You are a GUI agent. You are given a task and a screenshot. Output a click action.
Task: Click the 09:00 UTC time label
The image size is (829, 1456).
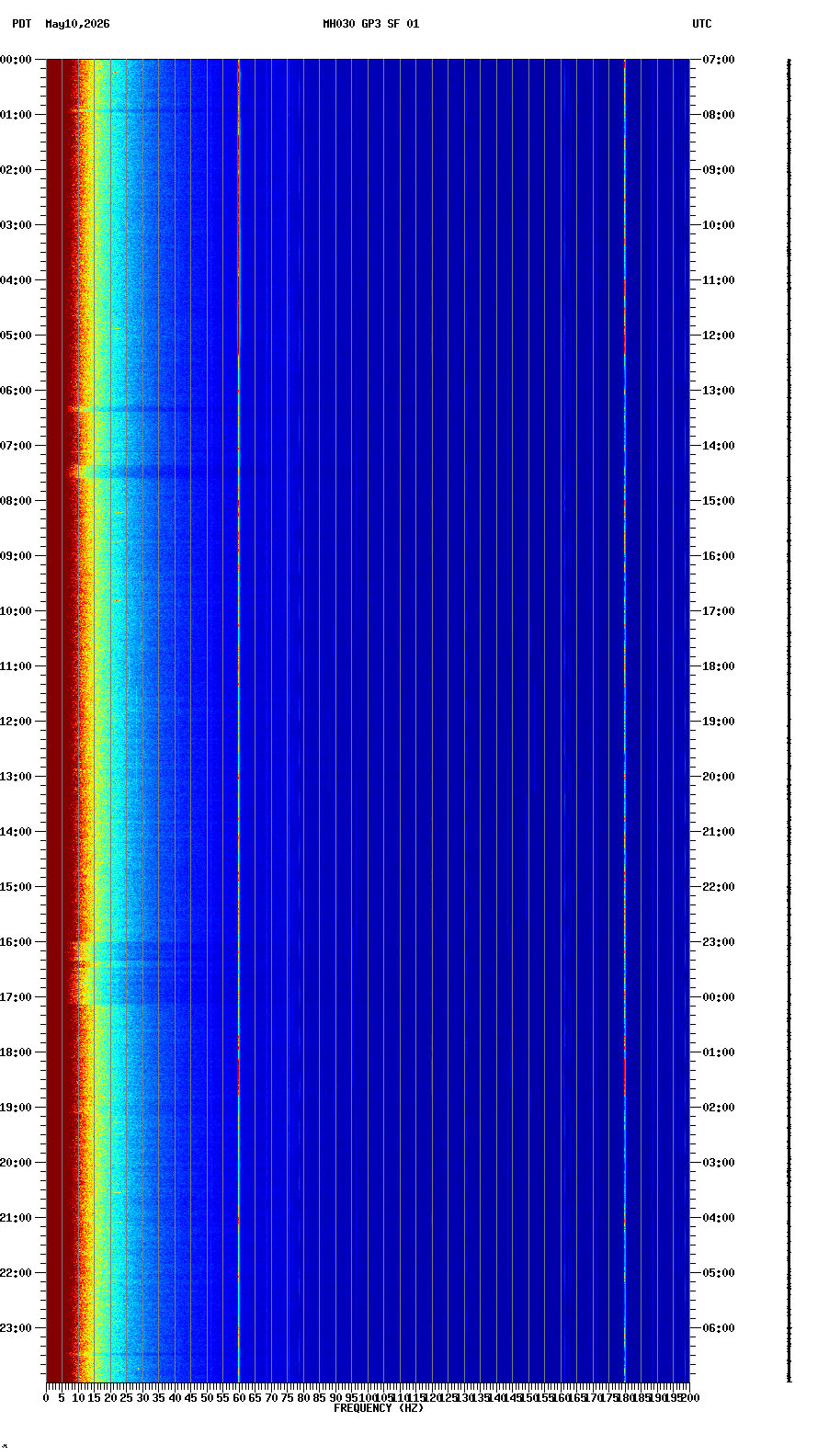click(719, 170)
